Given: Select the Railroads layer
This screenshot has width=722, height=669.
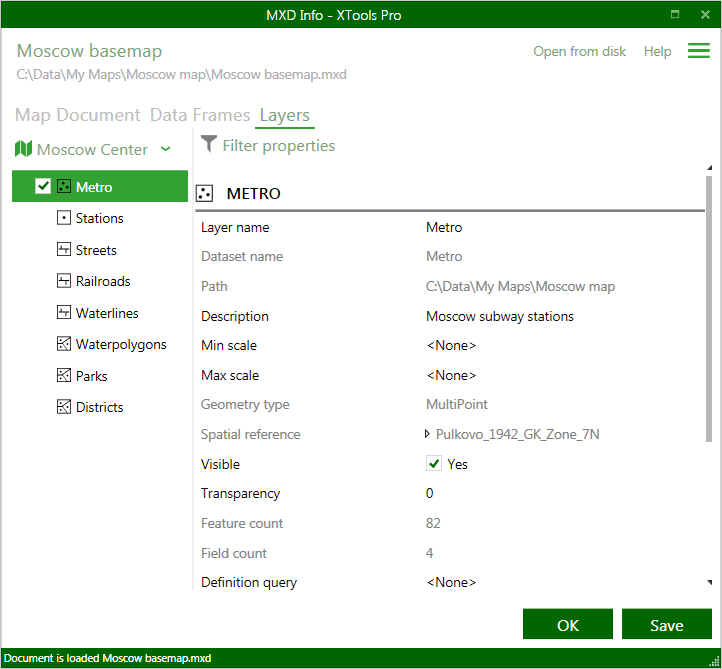Looking at the screenshot, I should 103,281.
